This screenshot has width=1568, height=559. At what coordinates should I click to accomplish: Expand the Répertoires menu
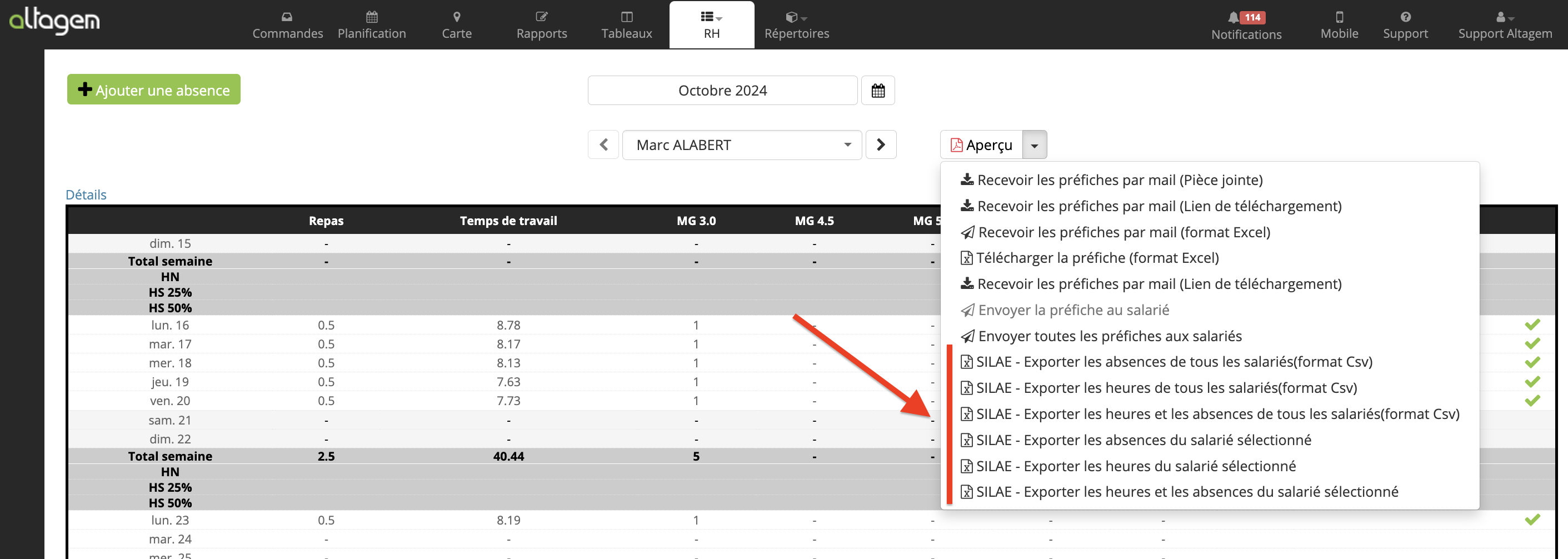tap(796, 25)
